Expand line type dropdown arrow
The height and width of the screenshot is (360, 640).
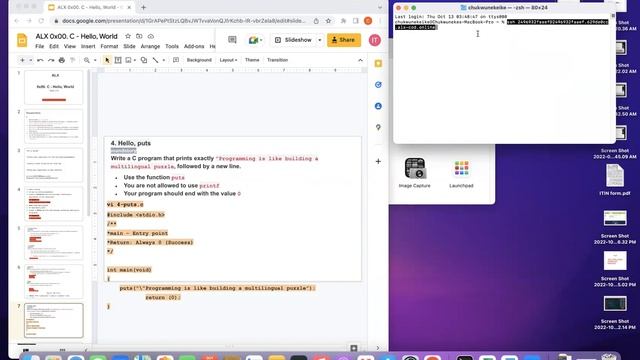click(164, 60)
